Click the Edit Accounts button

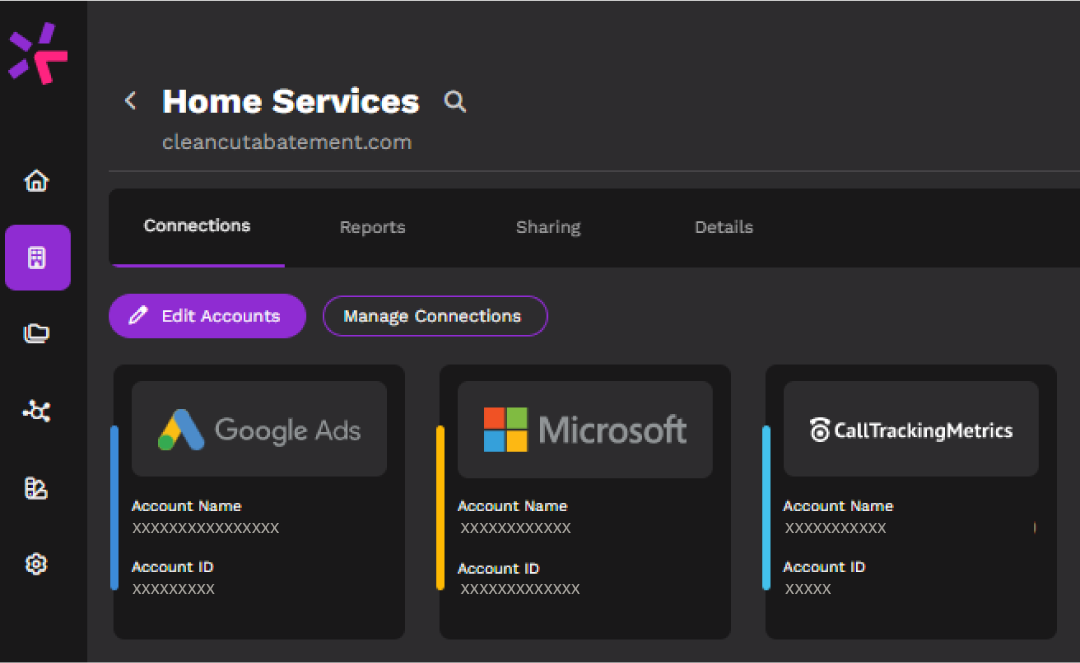pos(207,316)
